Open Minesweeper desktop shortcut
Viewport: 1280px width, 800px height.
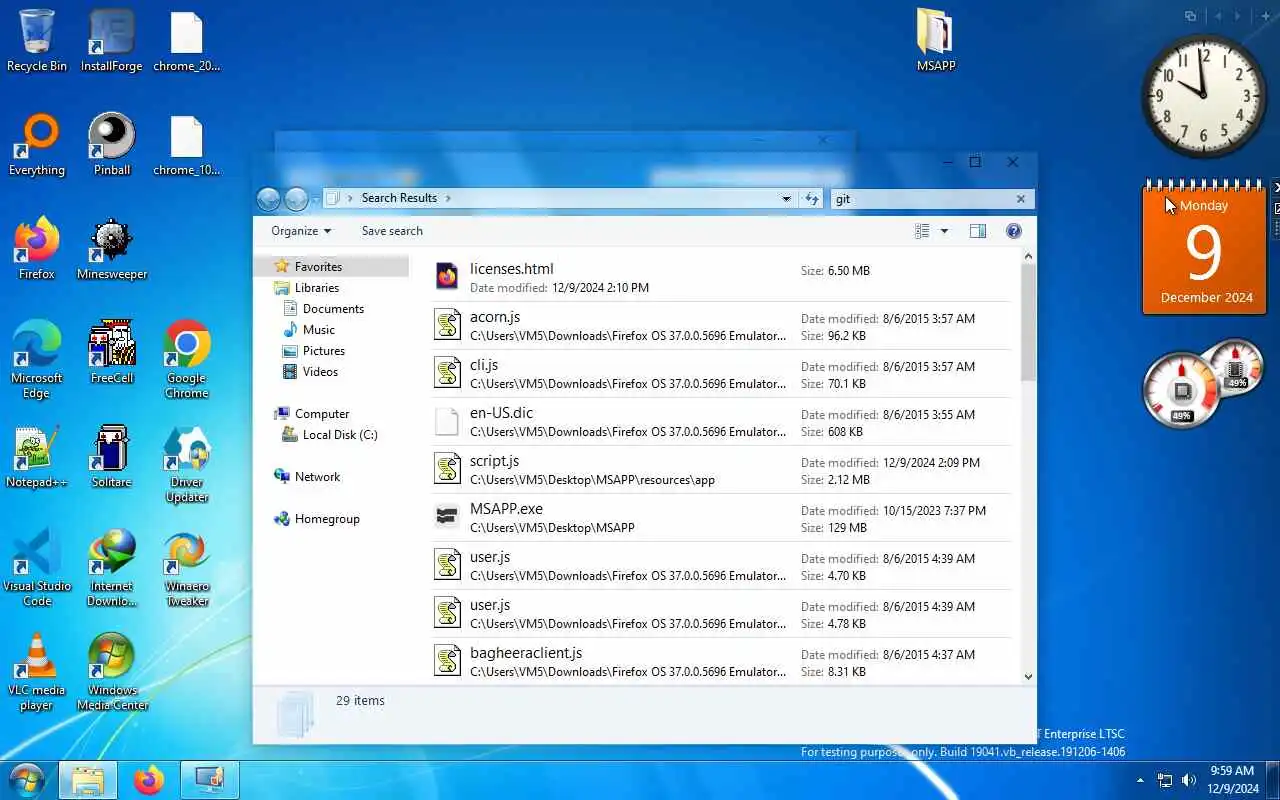tap(112, 250)
